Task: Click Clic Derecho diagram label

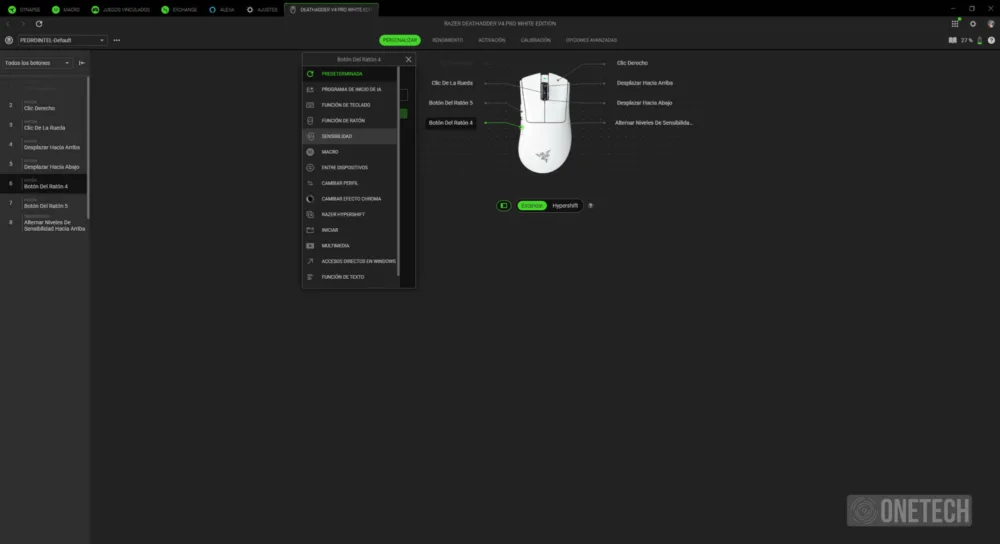Action: pos(632,63)
